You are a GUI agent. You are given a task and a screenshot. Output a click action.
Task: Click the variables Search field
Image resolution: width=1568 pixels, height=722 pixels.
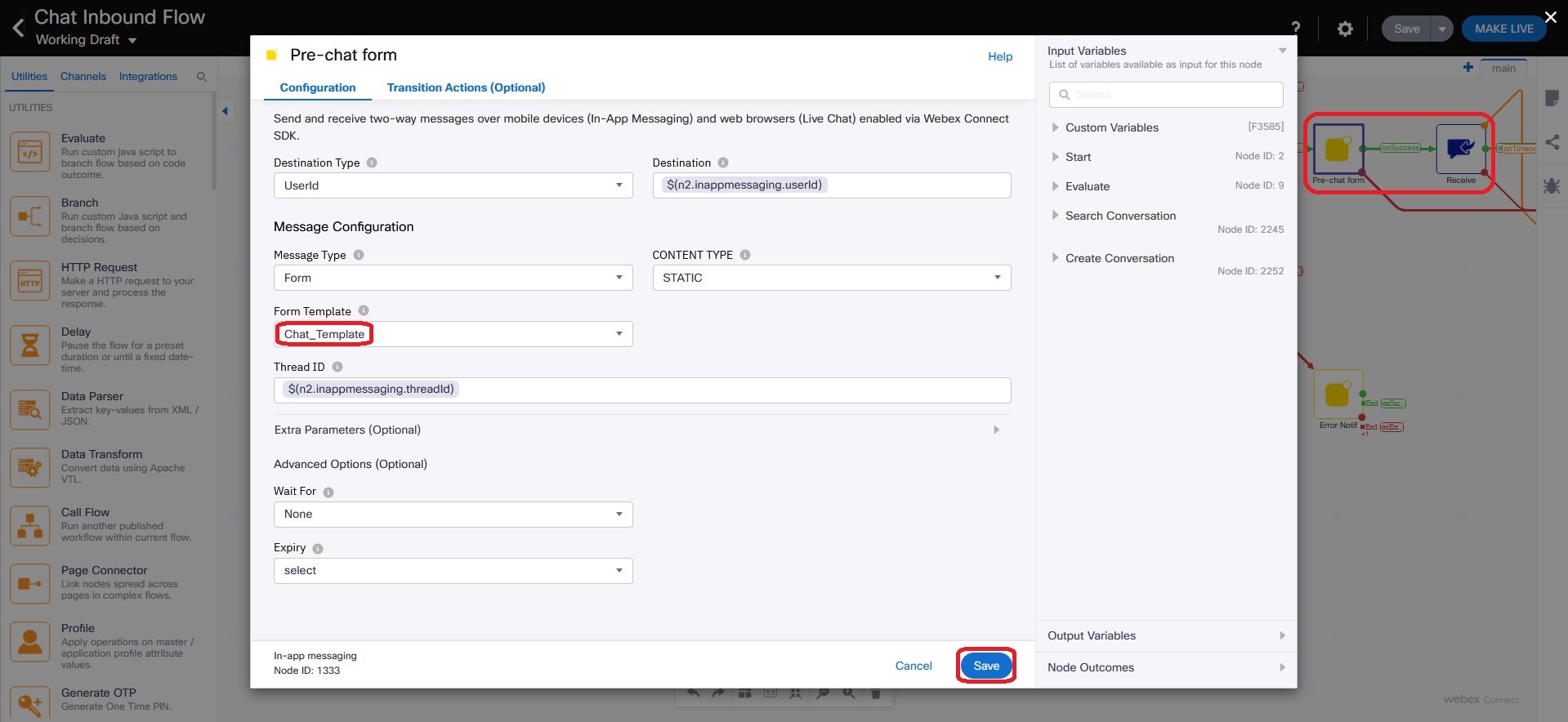pyautogui.click(x=1166, y=95)
